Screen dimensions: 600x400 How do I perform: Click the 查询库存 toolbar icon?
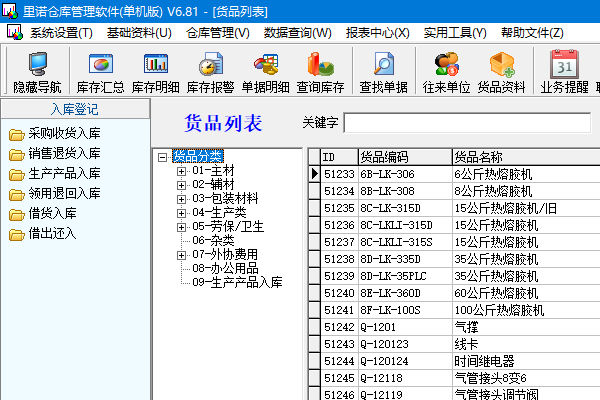pos(320,72)
